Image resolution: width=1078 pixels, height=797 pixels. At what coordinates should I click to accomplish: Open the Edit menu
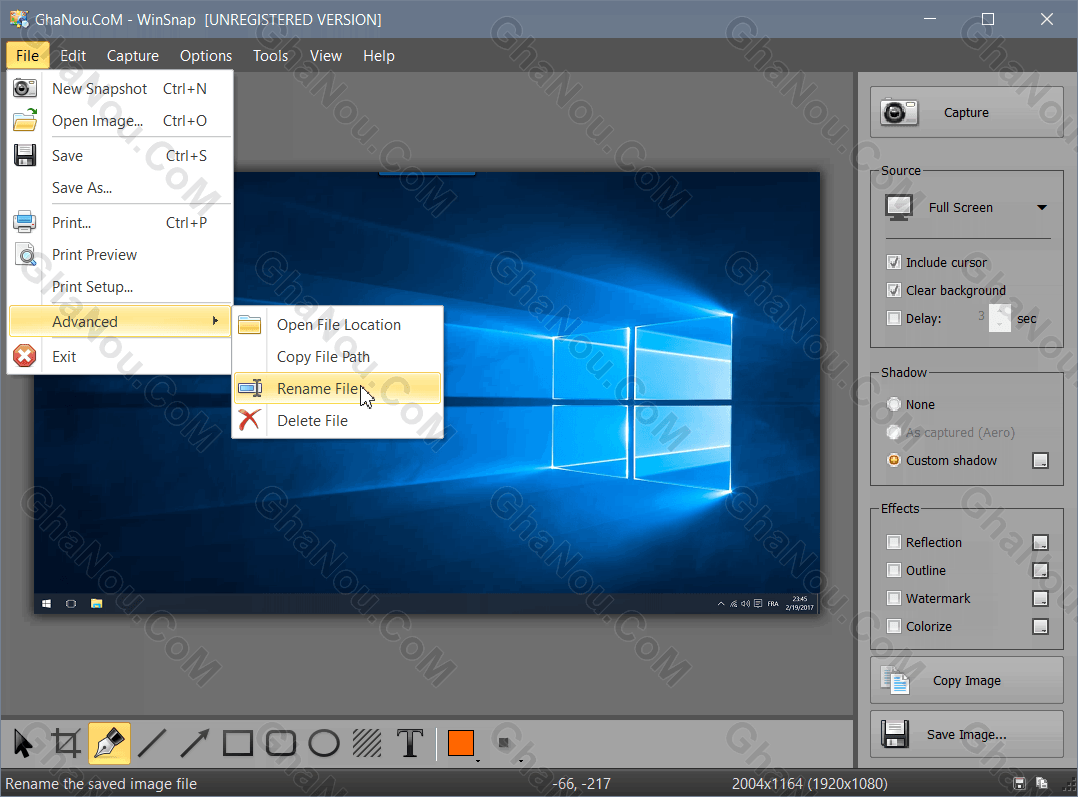[73, 56]
